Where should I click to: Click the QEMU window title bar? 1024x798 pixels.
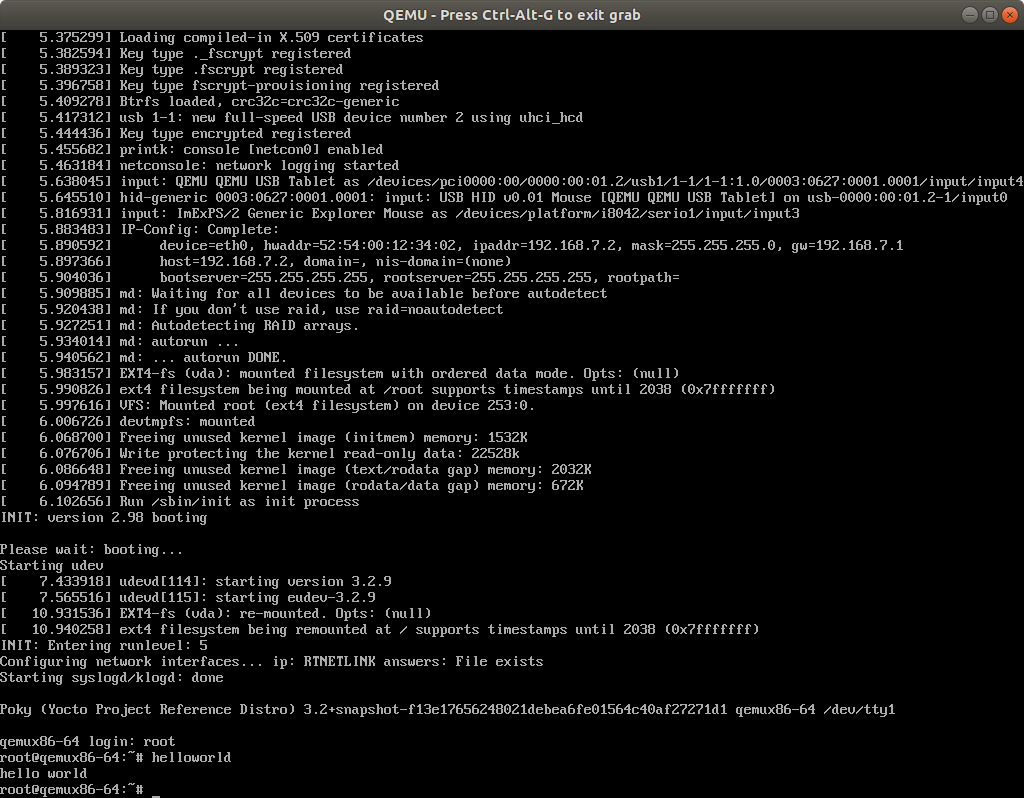click(x=512, y=15)
